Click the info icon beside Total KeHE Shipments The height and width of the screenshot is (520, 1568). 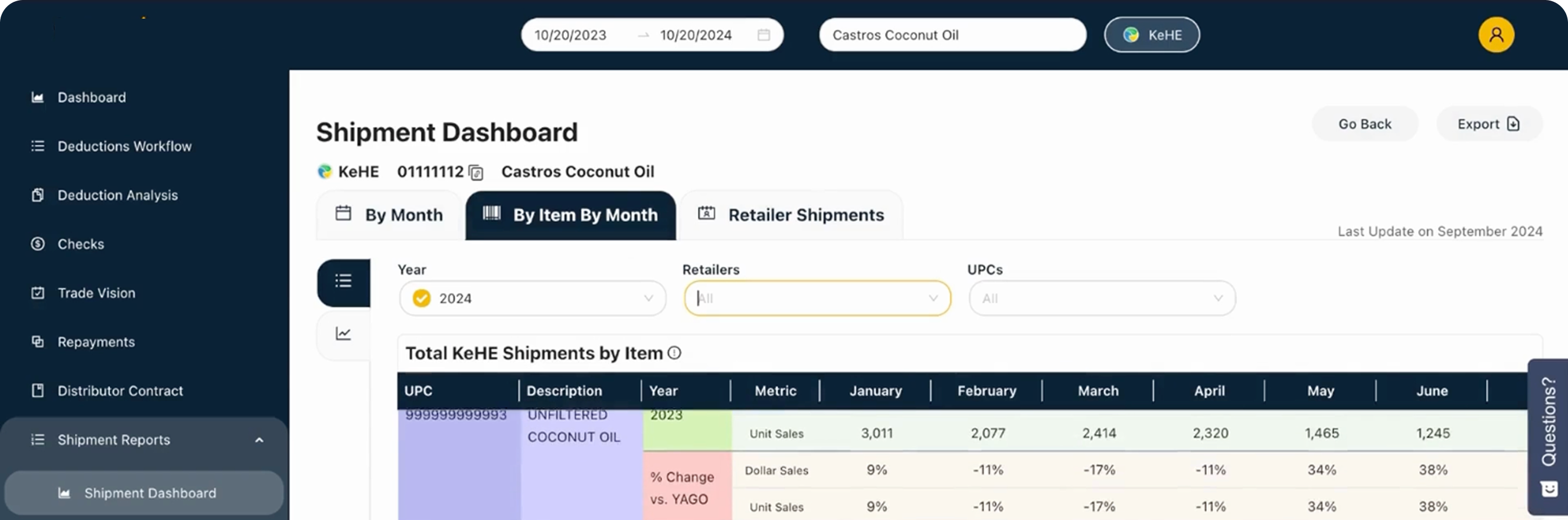coord(674,353)
